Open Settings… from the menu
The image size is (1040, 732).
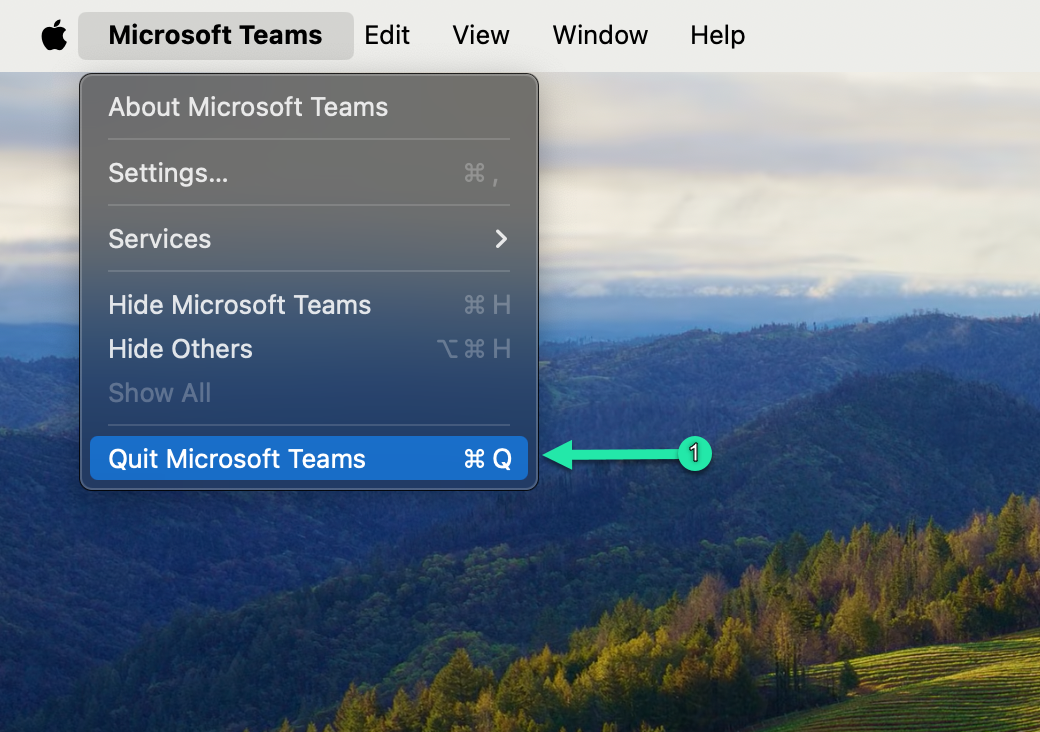pyautogui.click(x=309, y=173)
